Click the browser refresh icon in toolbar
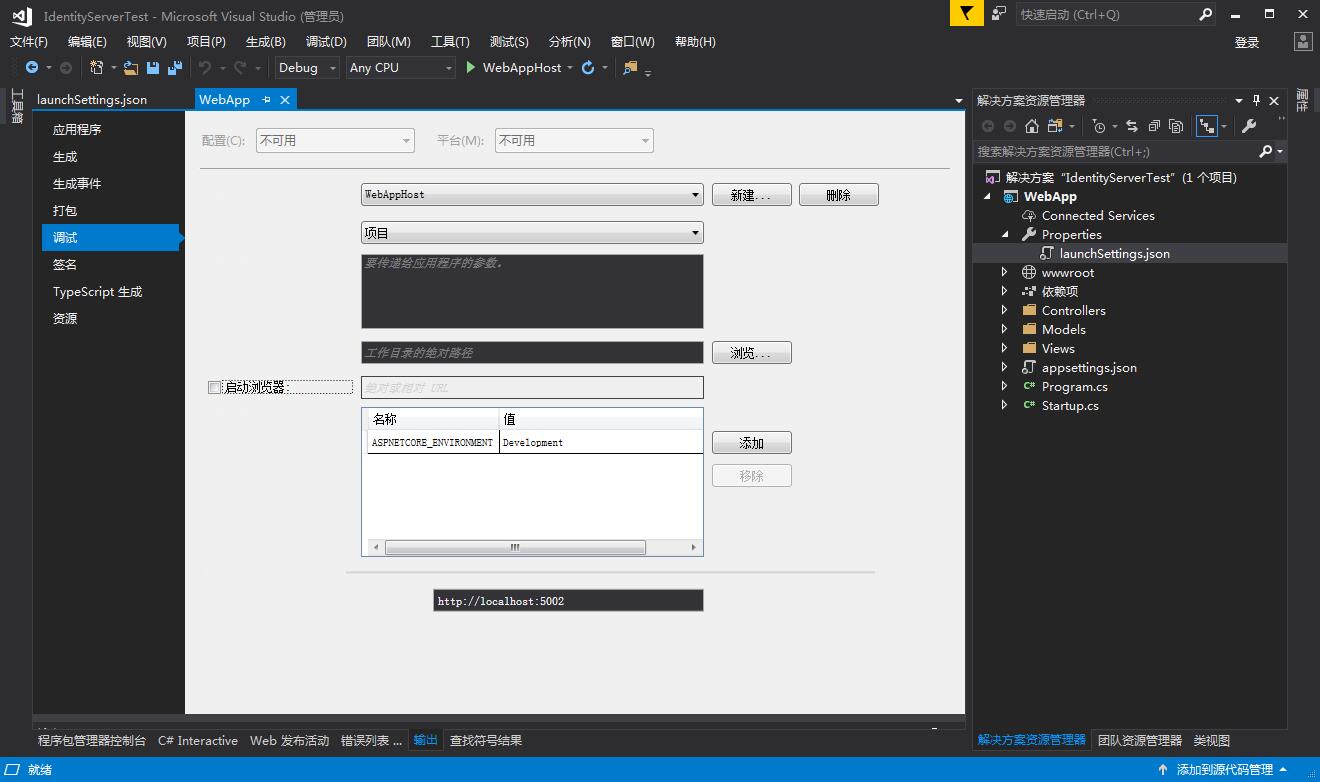Screen dimensions: 1320x782 (x=588, y=68)
